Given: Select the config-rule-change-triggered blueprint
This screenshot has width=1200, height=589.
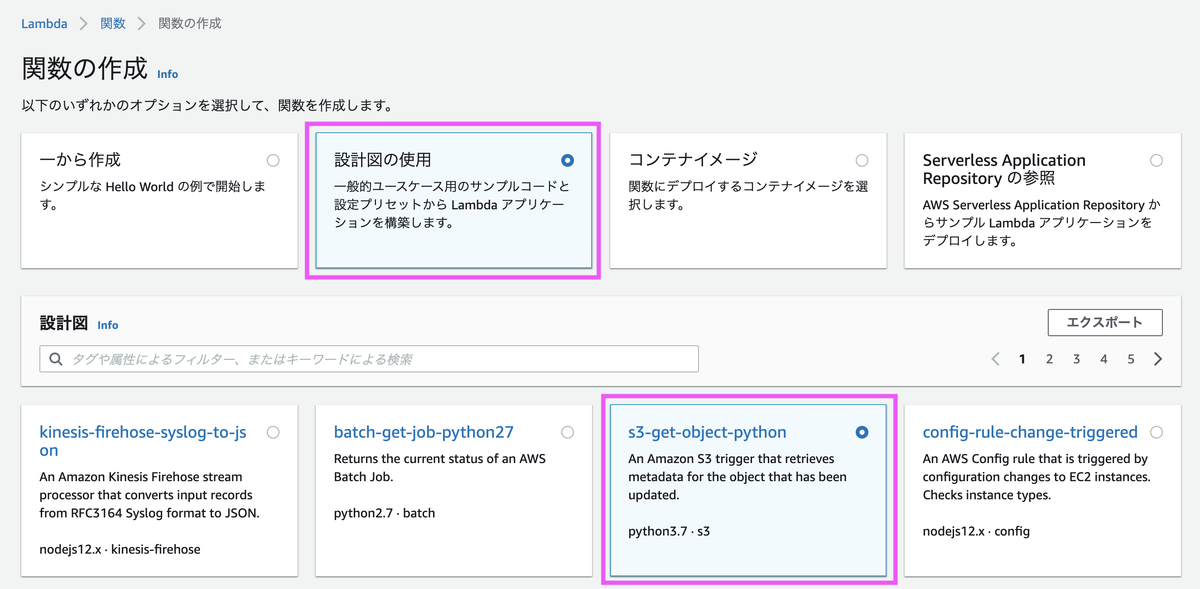Looking at the screenshot, I should pos(1156,431).
